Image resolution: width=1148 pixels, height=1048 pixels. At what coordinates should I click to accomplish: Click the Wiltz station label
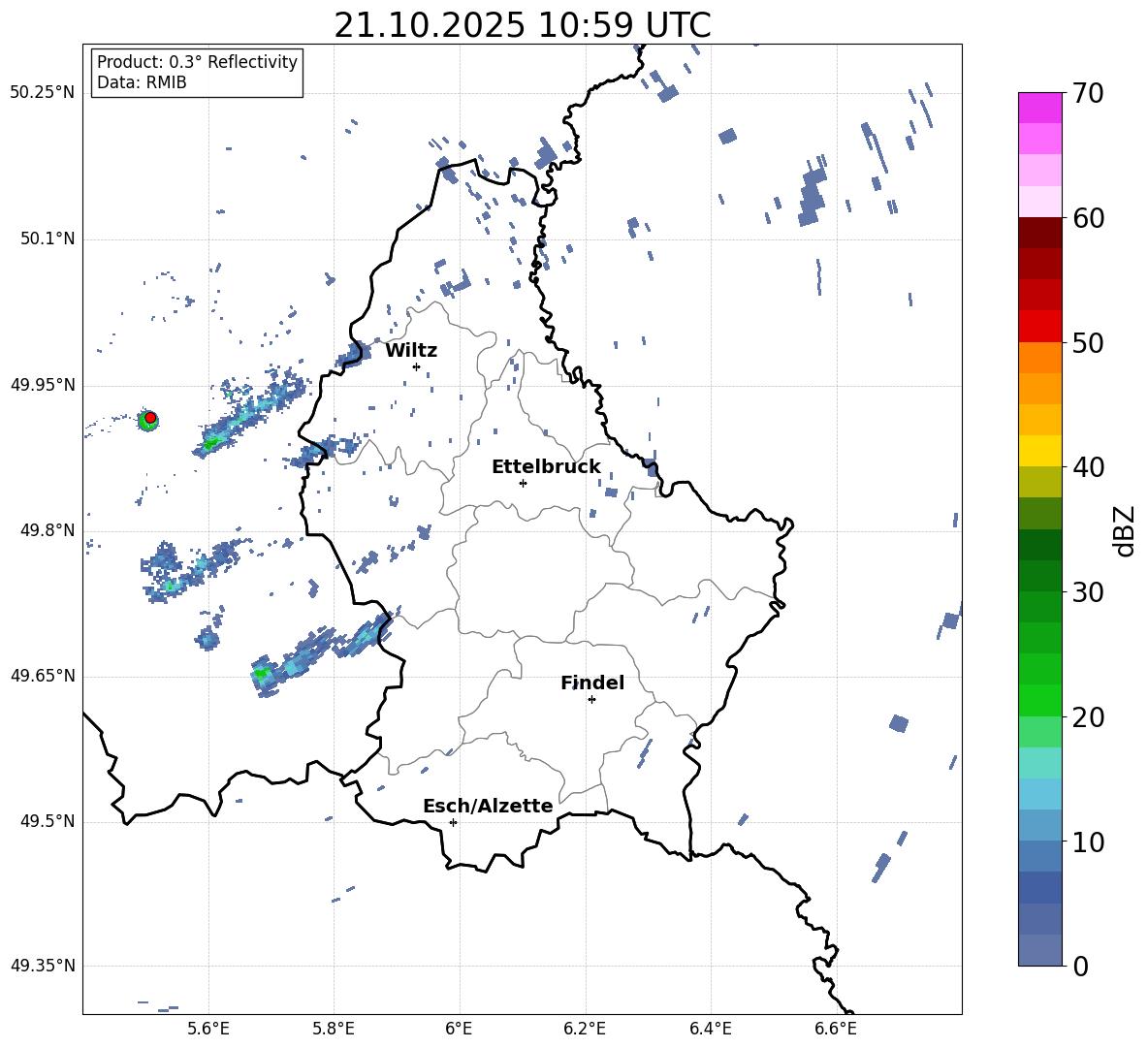[x=411, y=351]
